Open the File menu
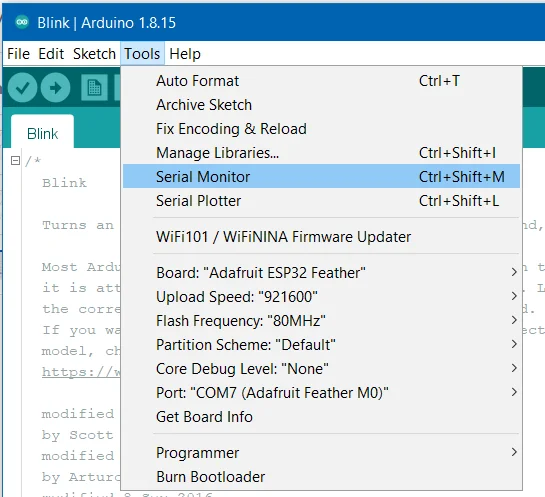This screenshot has width=545, height=497. 18,54
